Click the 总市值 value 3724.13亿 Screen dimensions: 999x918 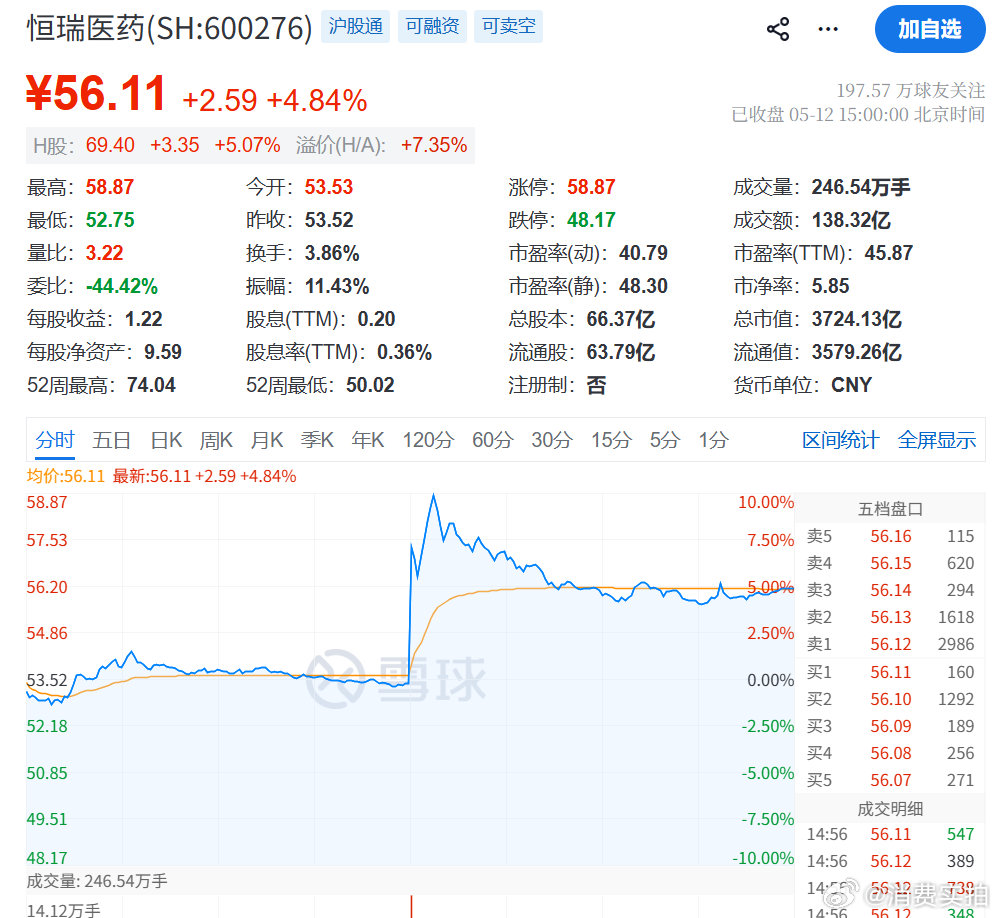click(x=856, y=319)
